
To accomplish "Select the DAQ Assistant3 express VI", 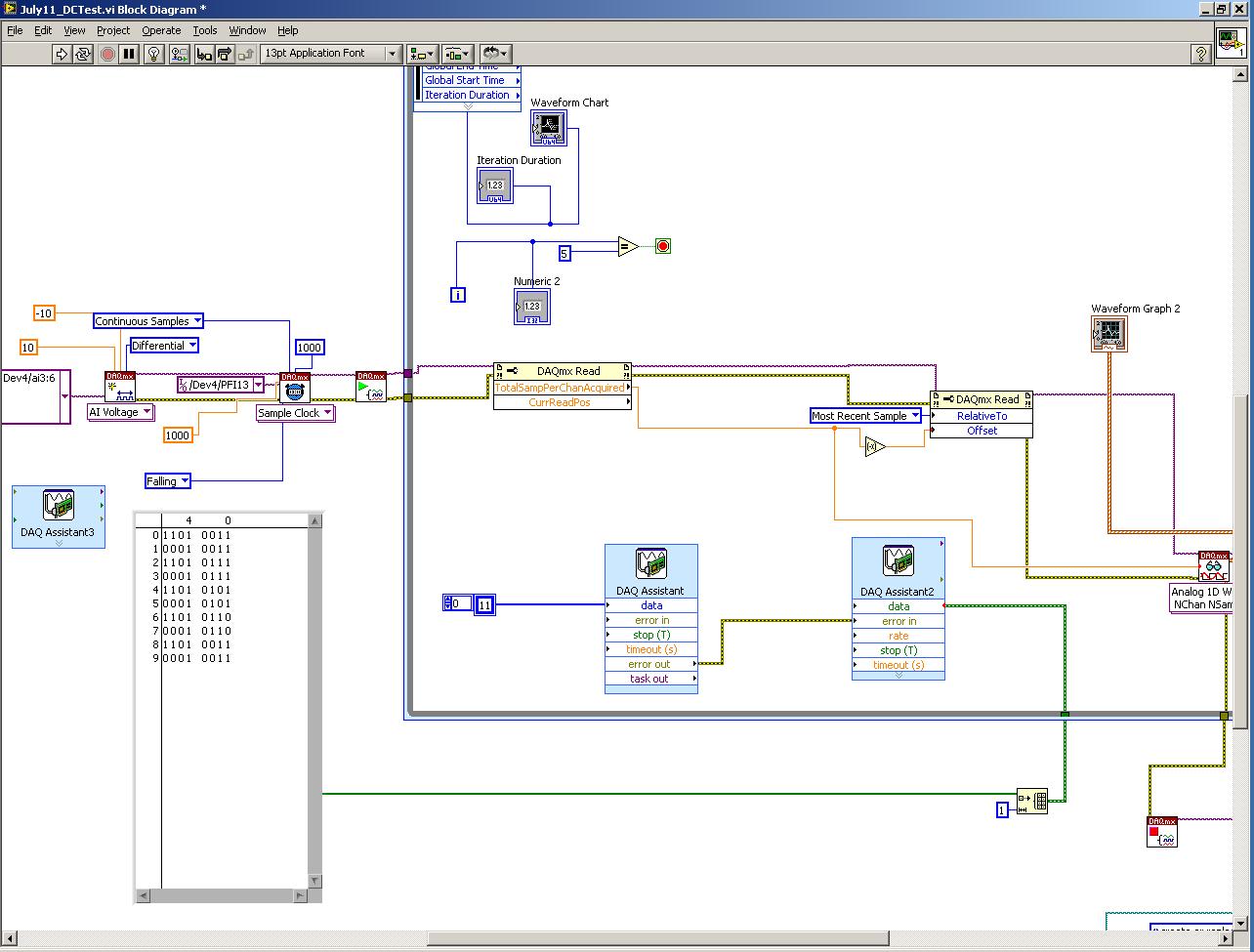I will [59, 516].
